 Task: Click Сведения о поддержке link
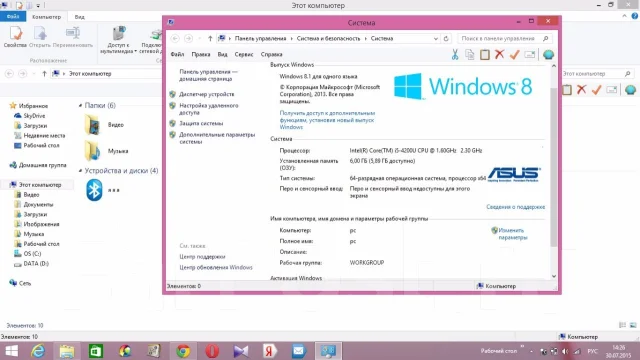[516, 207]
